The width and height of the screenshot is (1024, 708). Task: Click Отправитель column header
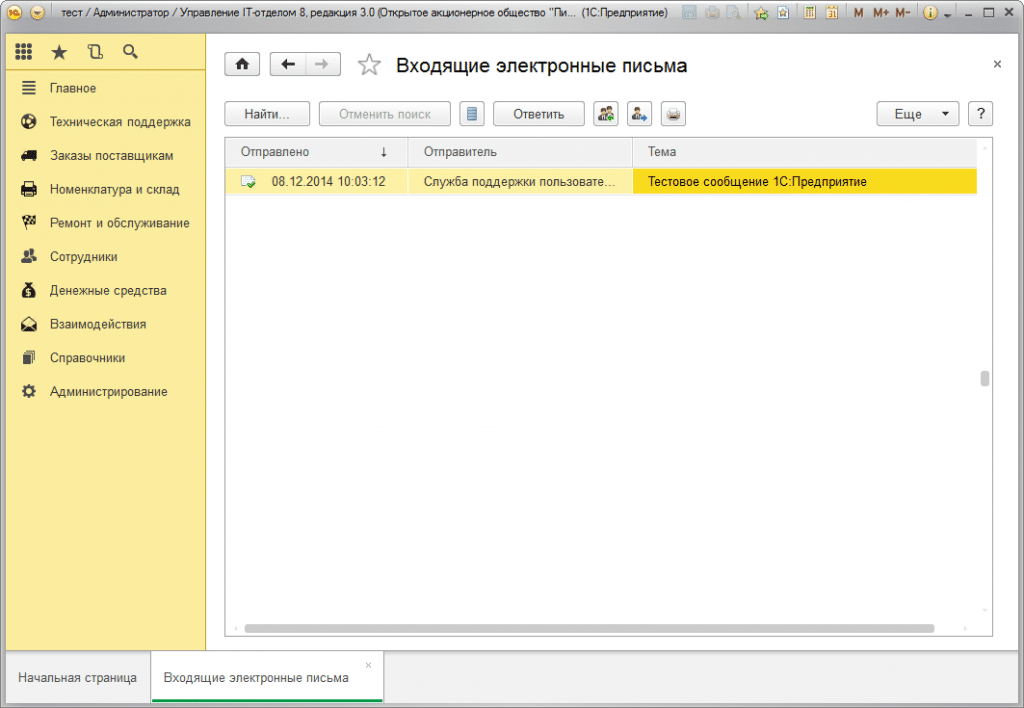[520, 152]
